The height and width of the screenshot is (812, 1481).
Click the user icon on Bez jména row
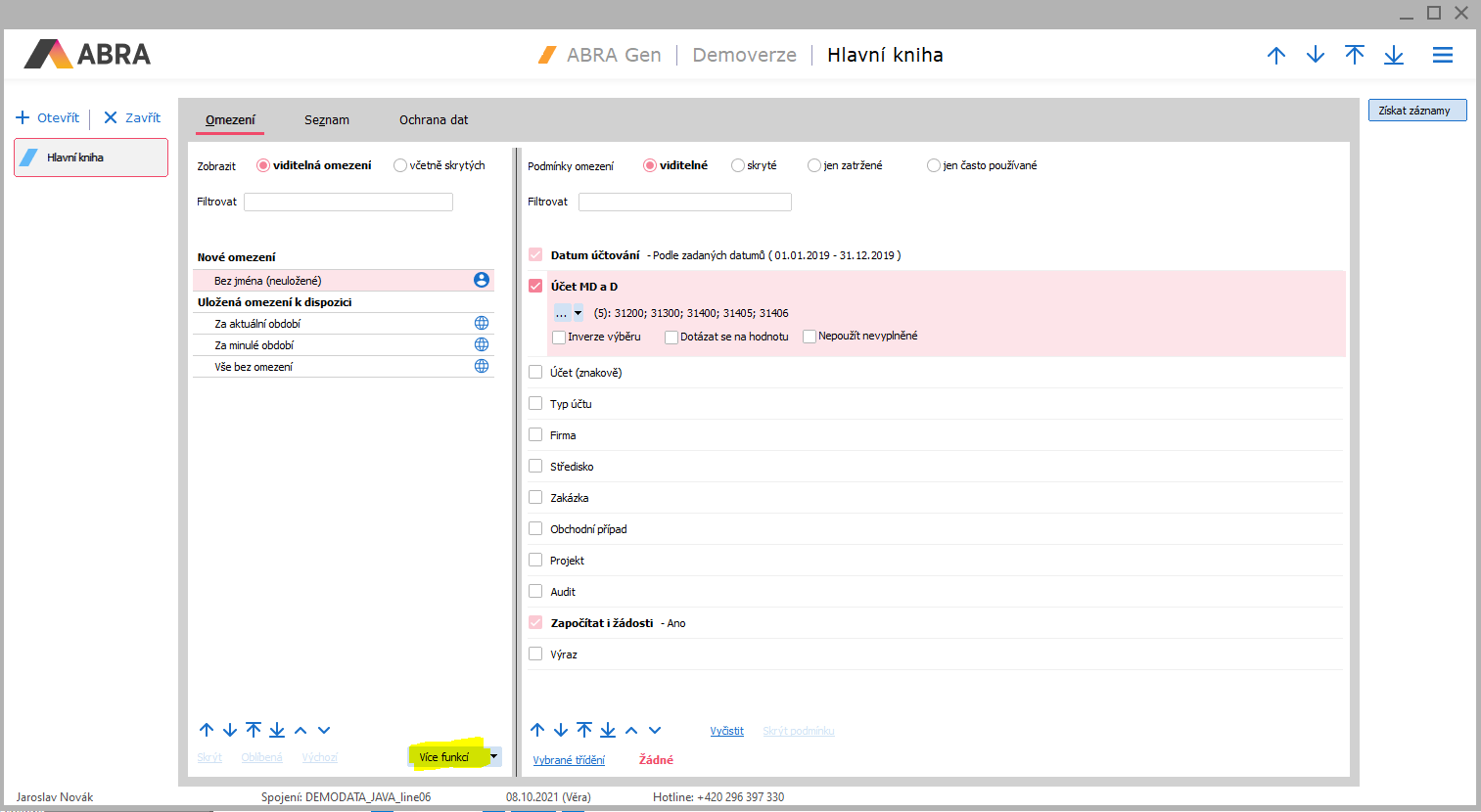tap(482, 280)
